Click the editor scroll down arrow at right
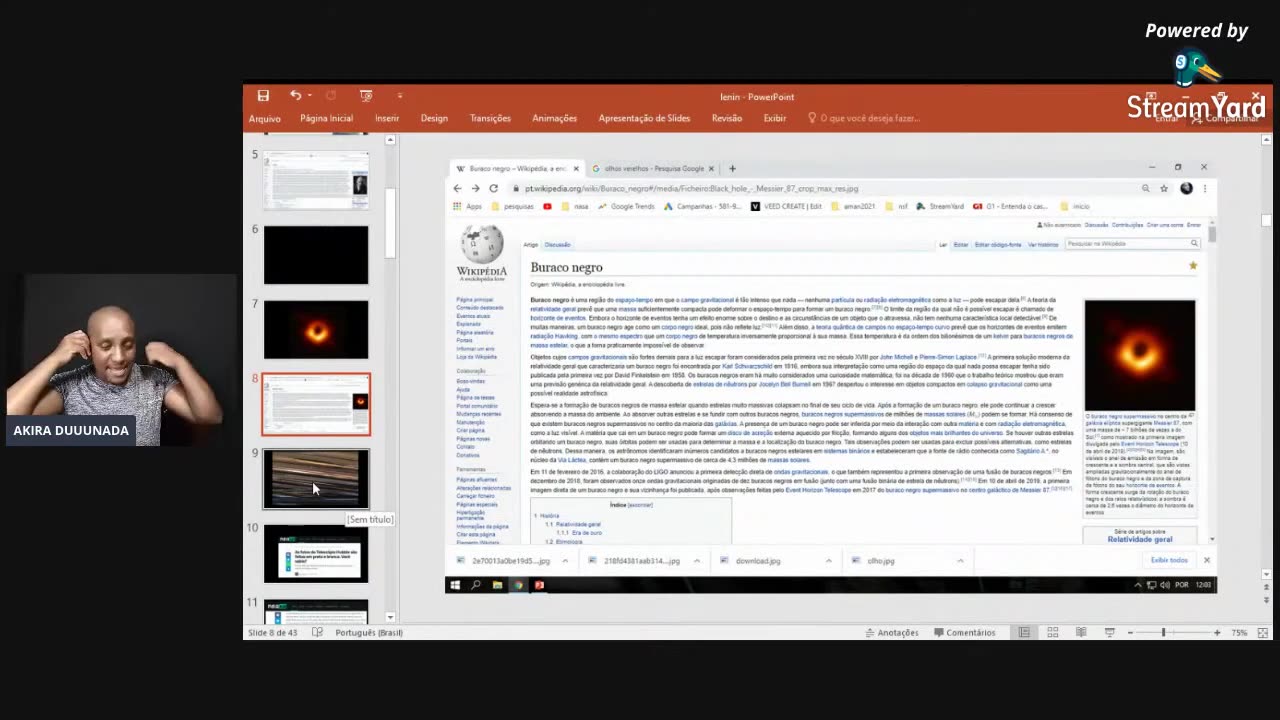Screen dimensions: 1280x720 click(x=1265, y=574)
